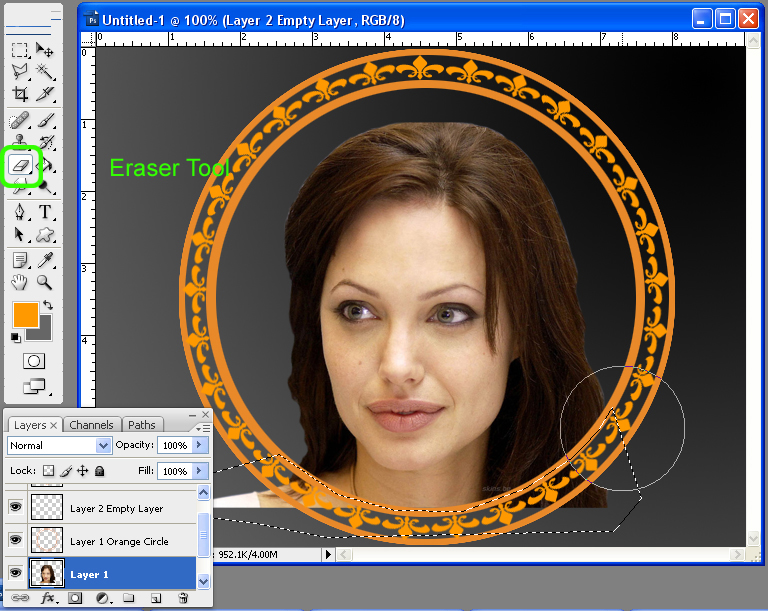Viewport: 768px width, 611px height.
Task: Create a new layer
Action: click(156, 598)
